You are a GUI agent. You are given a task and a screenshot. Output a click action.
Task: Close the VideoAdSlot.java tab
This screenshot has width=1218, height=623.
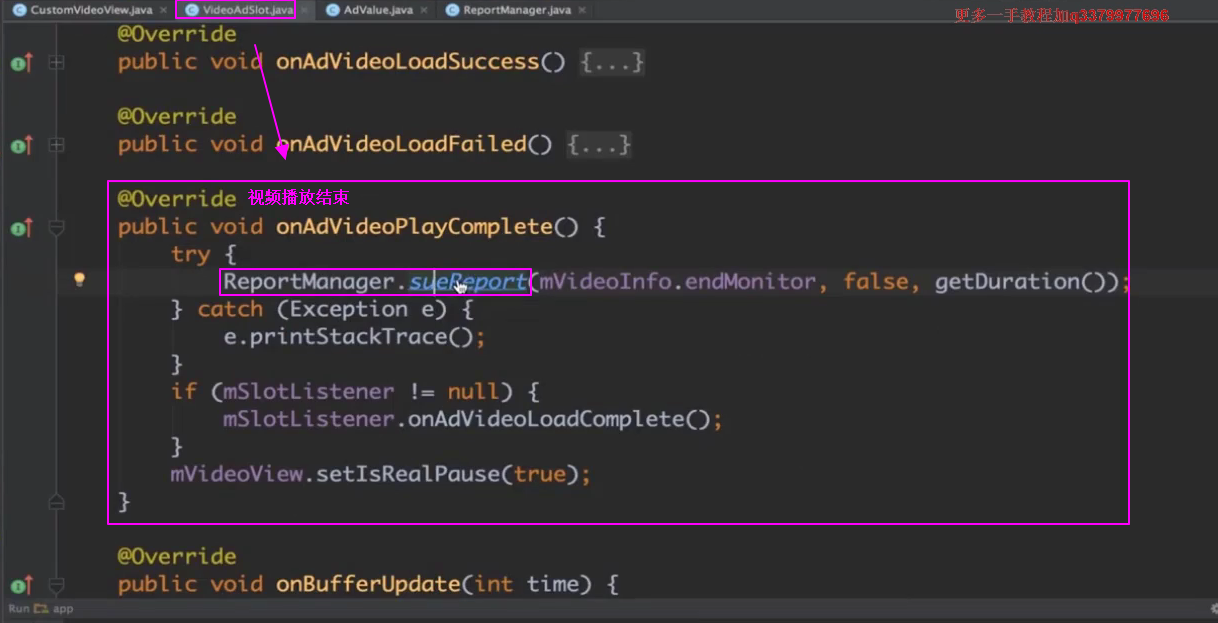(x=305, y=10)
